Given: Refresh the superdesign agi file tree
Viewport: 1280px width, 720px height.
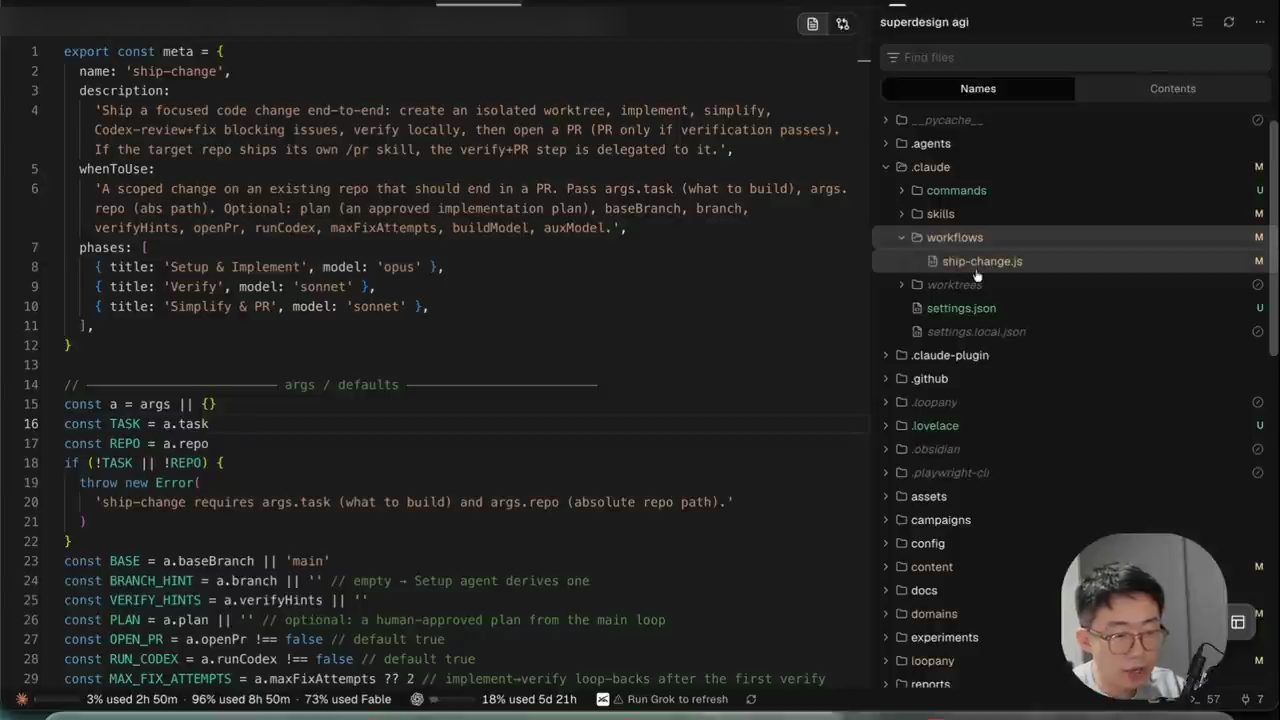Looking at the screenshot, I should coord(1229,22).
